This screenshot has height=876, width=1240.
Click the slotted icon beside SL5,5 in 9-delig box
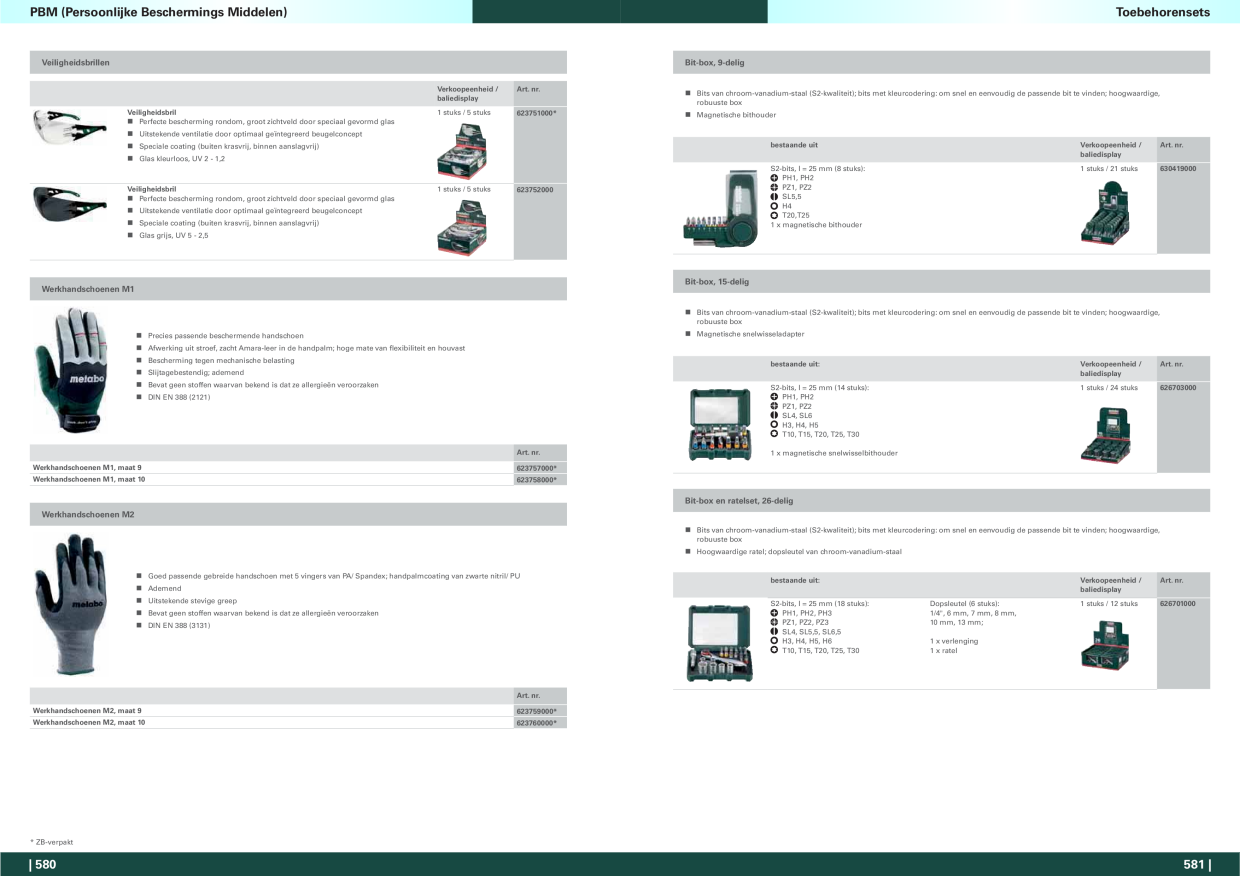pyautogui.click(x=774, y=197)
